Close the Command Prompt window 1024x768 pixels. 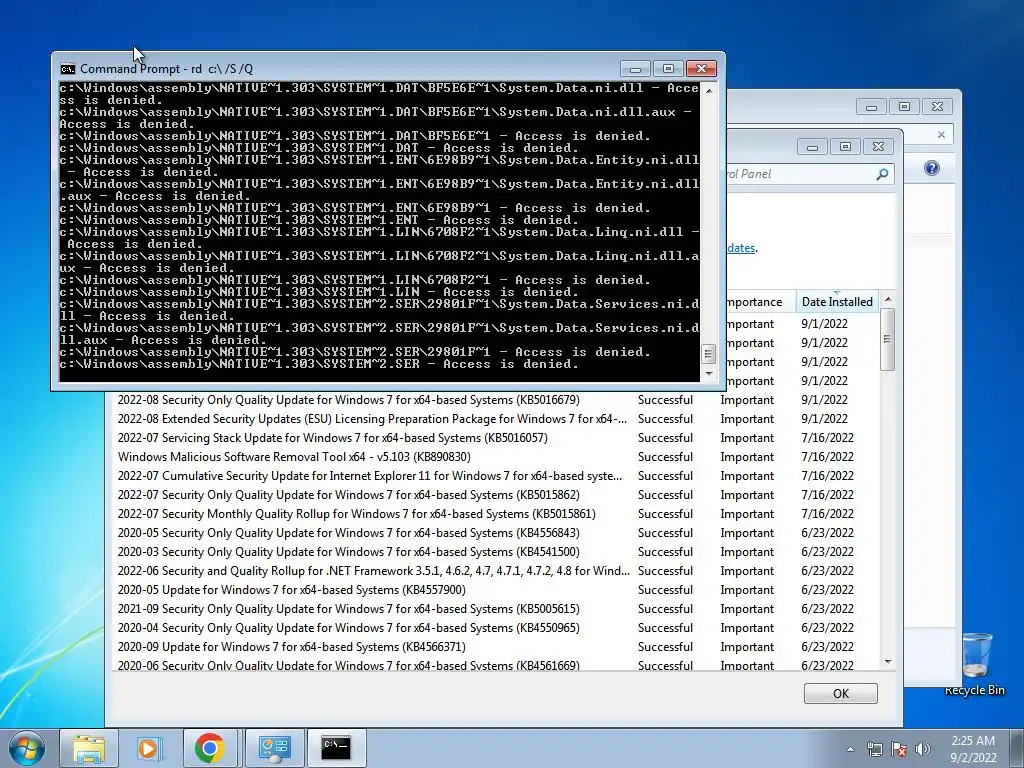pyautogui.click(x=701, y=68)
